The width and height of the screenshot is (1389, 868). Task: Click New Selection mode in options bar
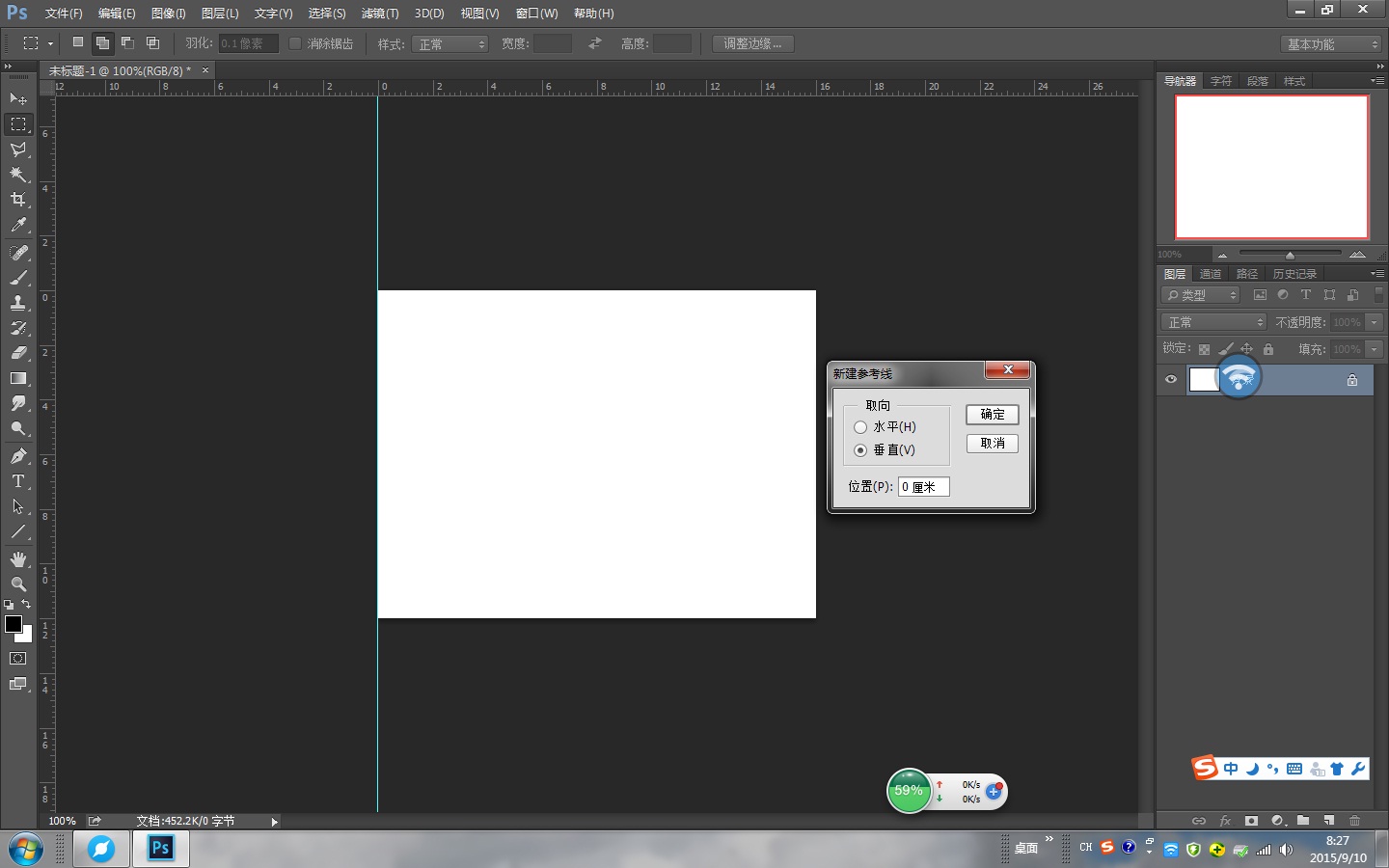tap(77, 42)
